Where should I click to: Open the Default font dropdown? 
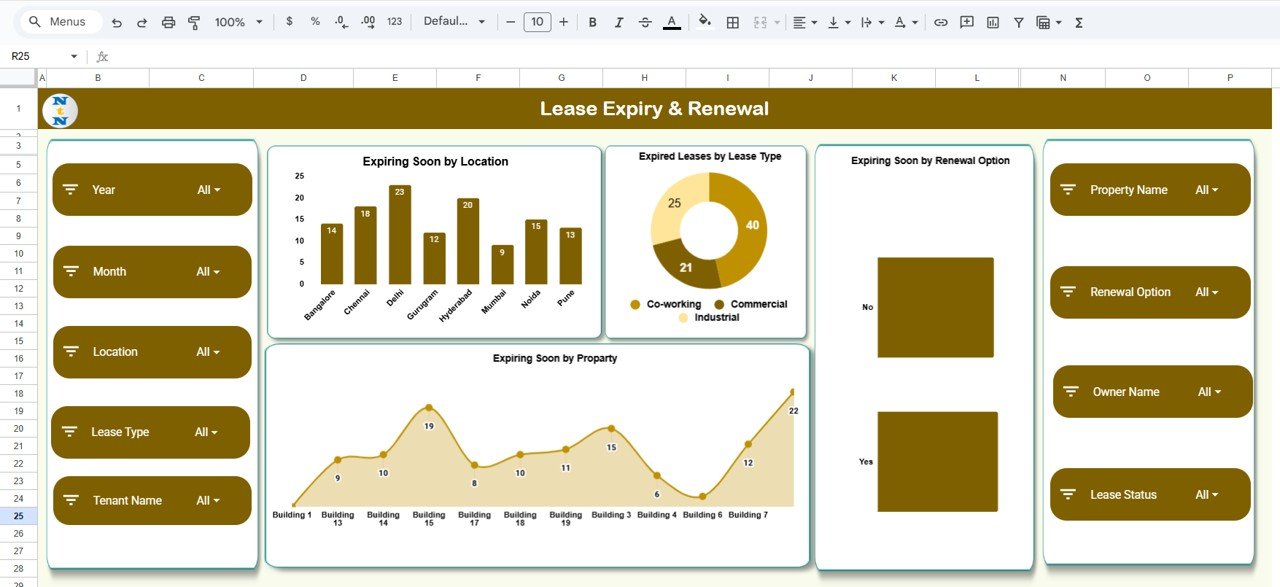point(454,22)
